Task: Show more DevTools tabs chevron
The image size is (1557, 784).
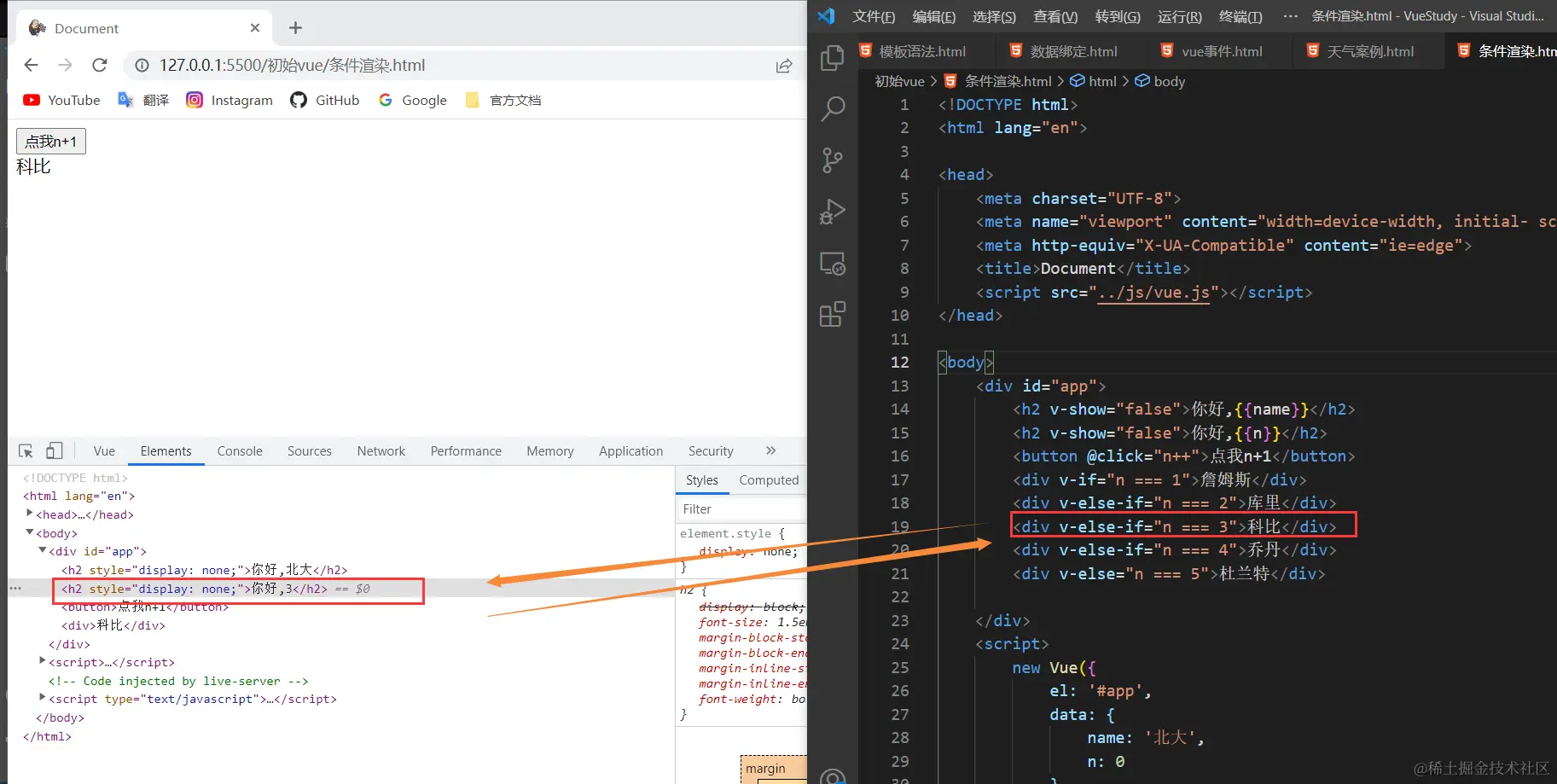Action: pyautogui.click(x=771, y=450)
